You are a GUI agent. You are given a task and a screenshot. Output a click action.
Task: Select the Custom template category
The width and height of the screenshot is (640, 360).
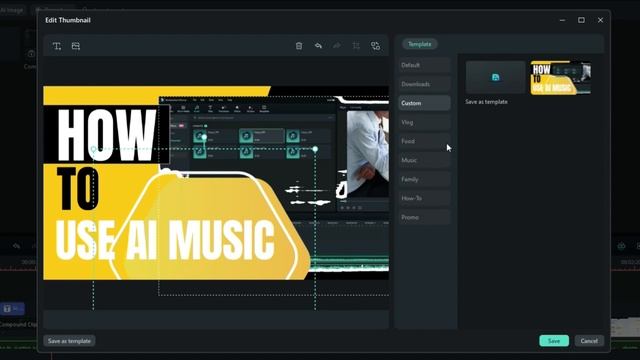424,103
